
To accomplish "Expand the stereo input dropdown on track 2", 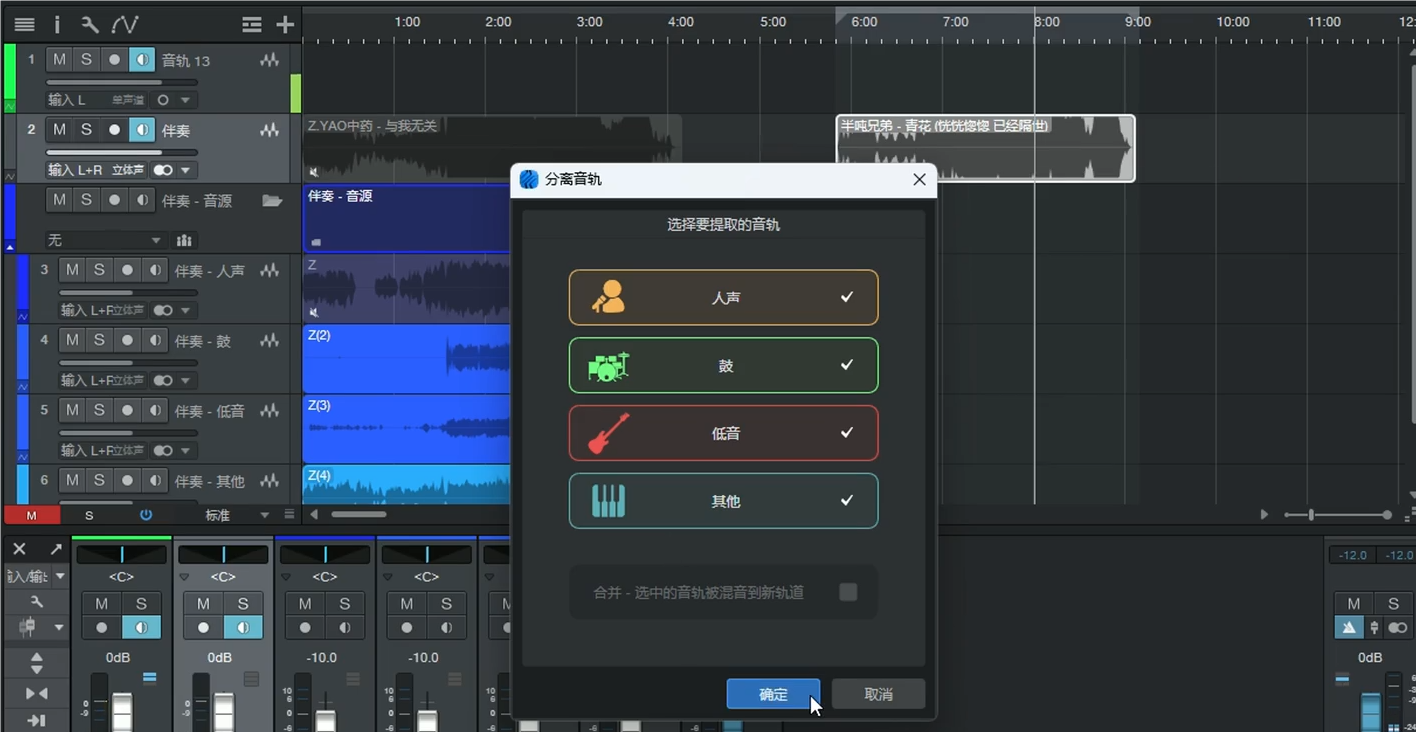I will 186,170.
